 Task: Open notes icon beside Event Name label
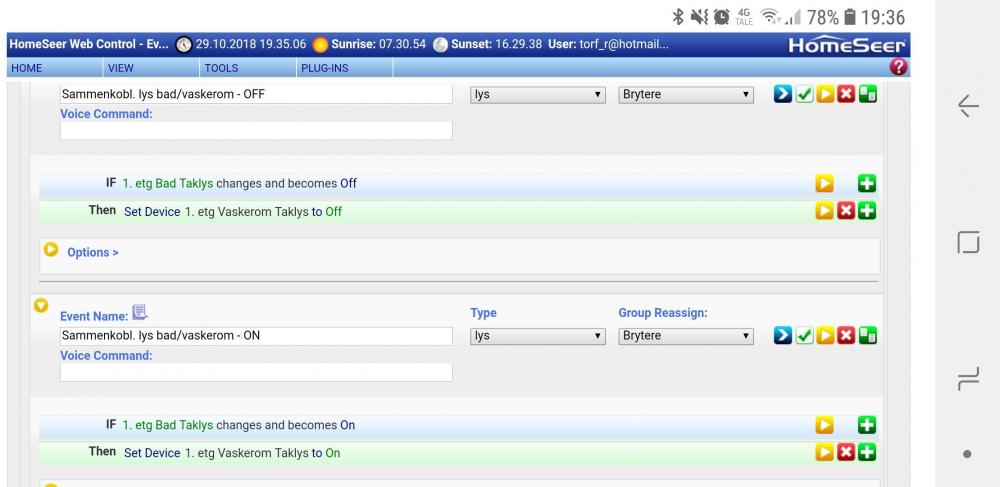click(x=140, y=312)
